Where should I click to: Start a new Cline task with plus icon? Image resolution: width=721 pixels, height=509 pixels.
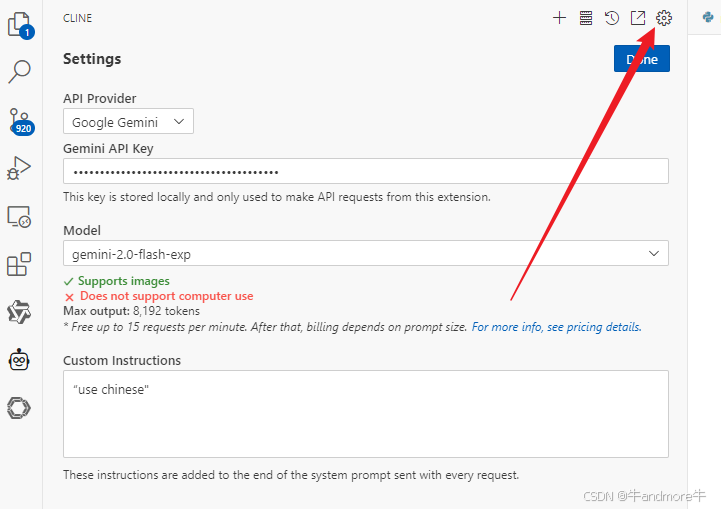click(x=559, y=18)
